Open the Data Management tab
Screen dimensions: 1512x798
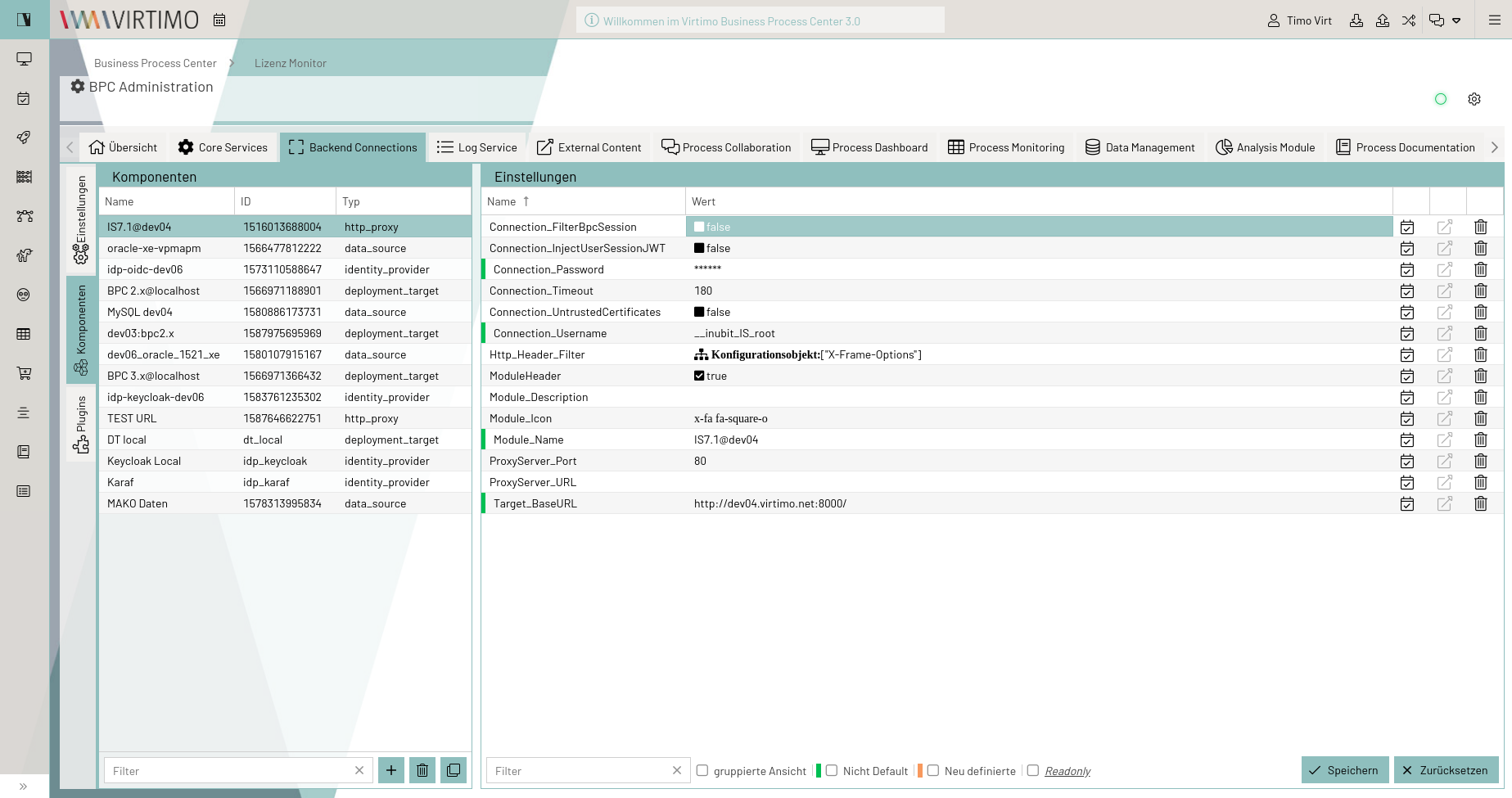click(x=1140, y=147)
